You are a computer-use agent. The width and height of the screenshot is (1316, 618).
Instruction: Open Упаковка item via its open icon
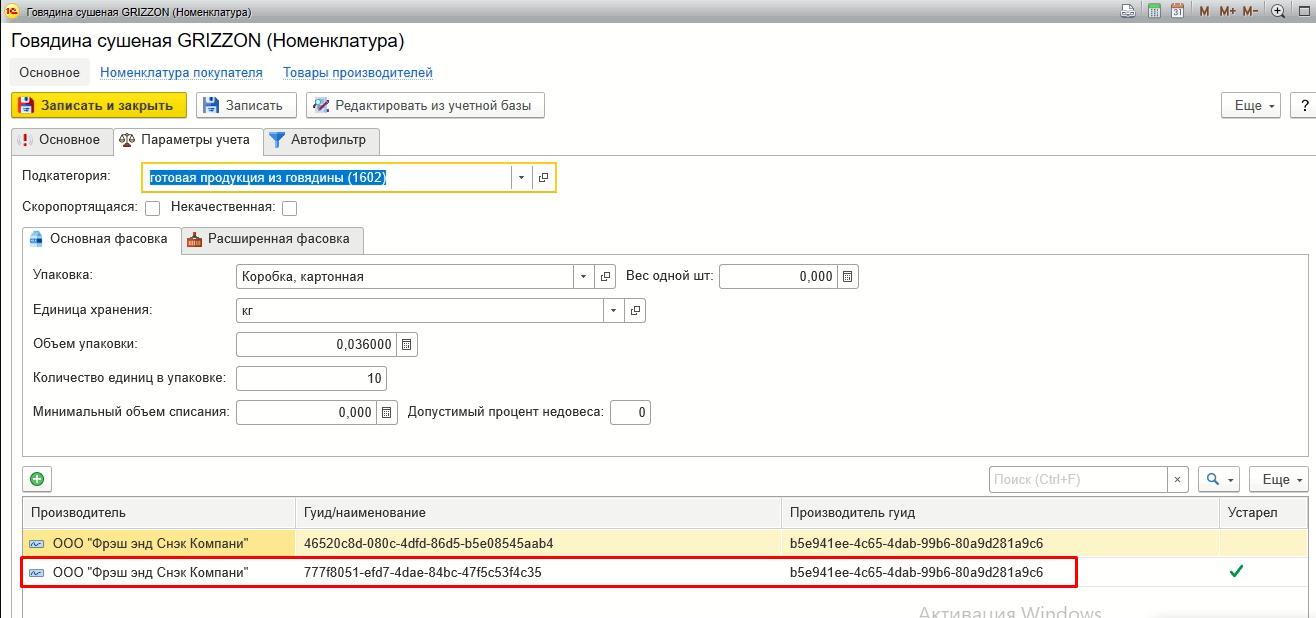point(605,277)
